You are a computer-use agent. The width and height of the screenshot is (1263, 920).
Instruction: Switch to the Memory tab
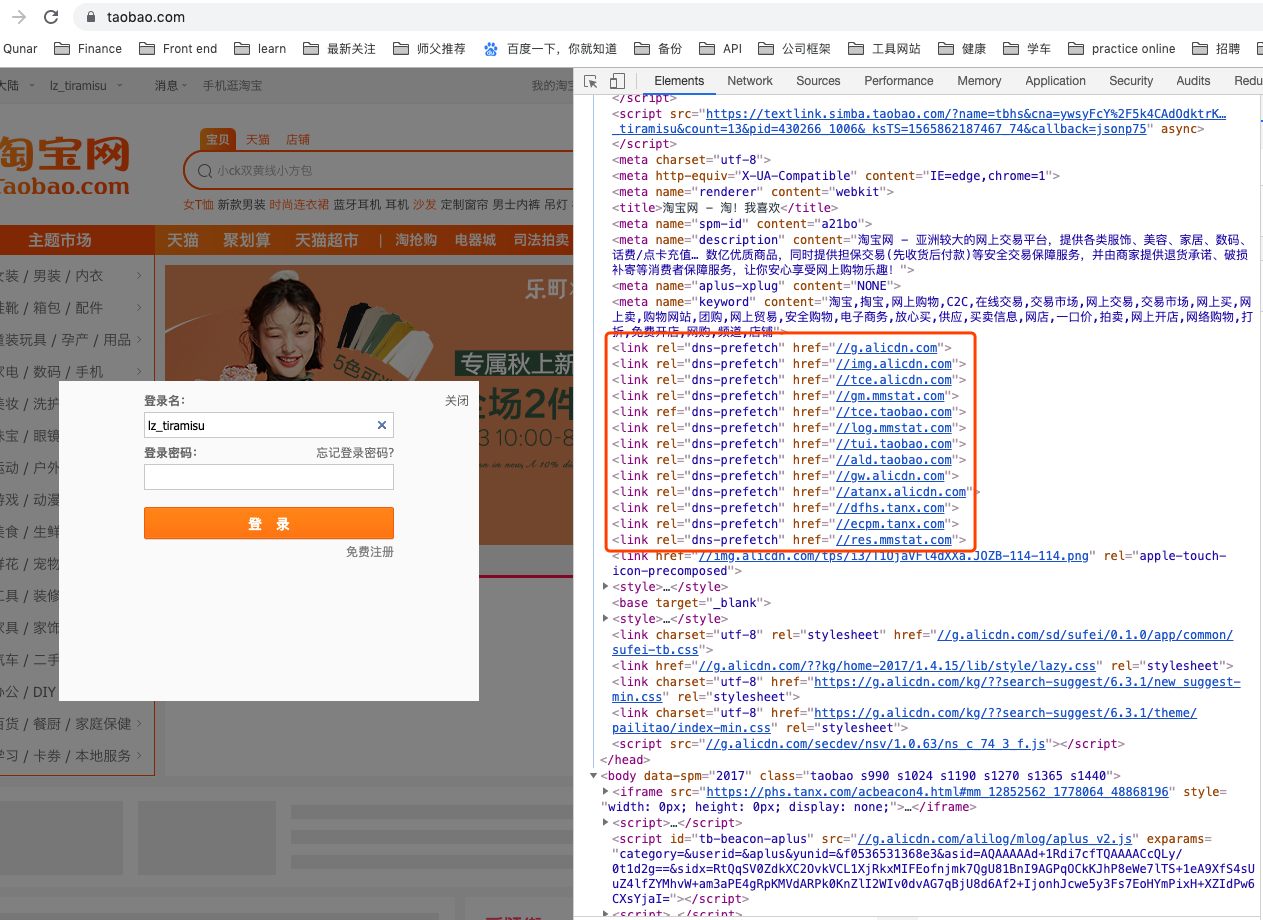click(979, 81)
